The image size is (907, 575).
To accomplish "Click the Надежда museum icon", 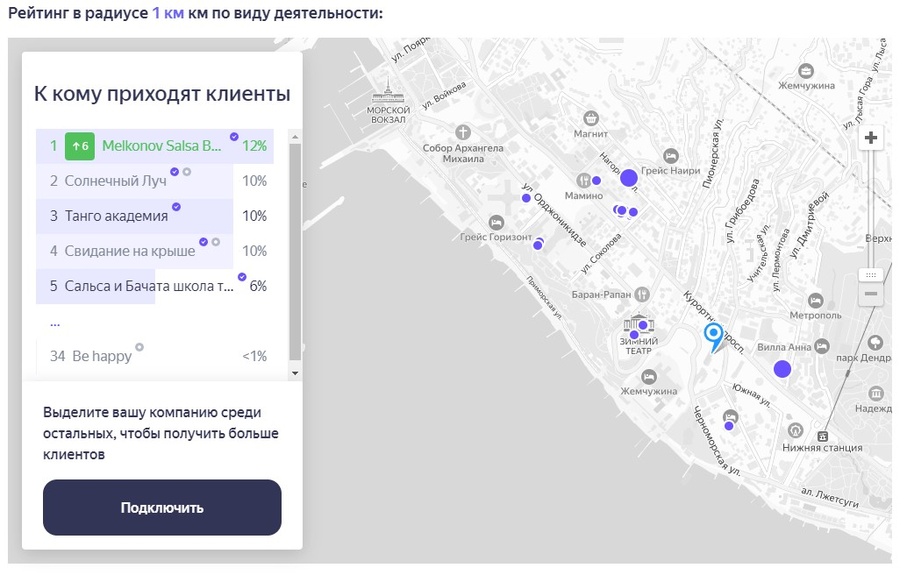I will [876, 394].
